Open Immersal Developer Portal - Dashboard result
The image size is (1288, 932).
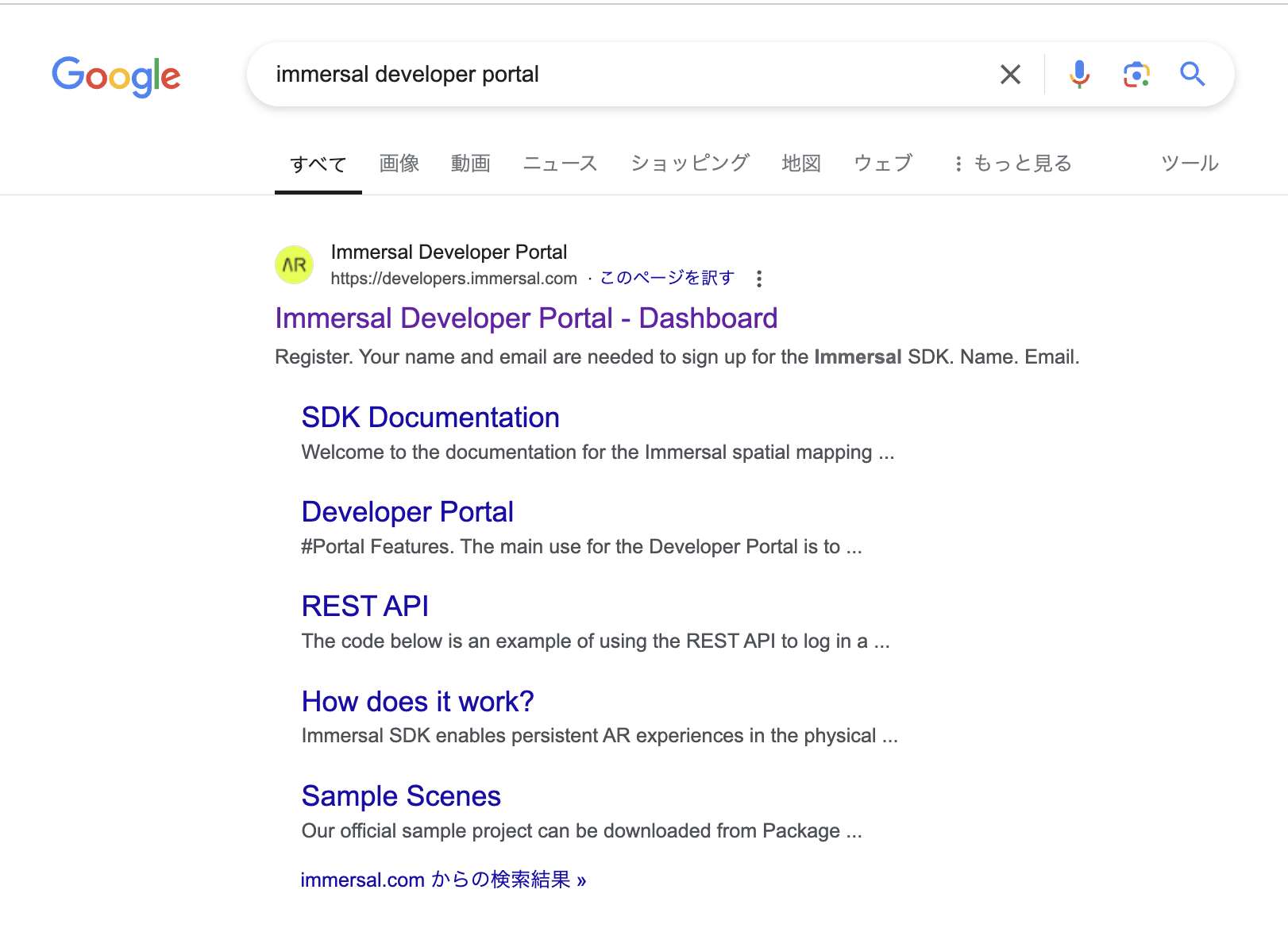(526, 318)
